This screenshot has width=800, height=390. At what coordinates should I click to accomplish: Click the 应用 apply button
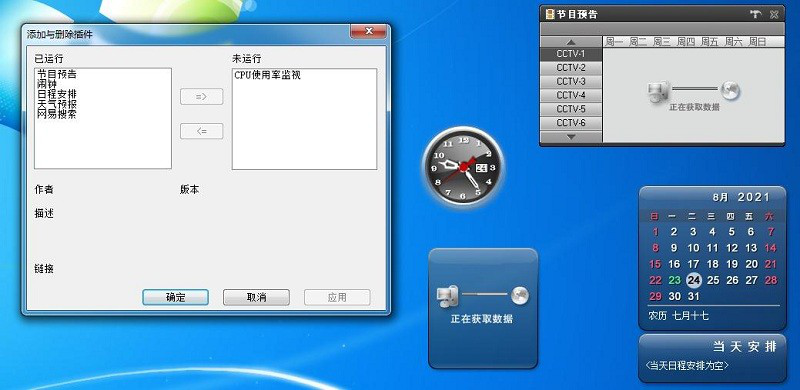(x=337, y=298)
